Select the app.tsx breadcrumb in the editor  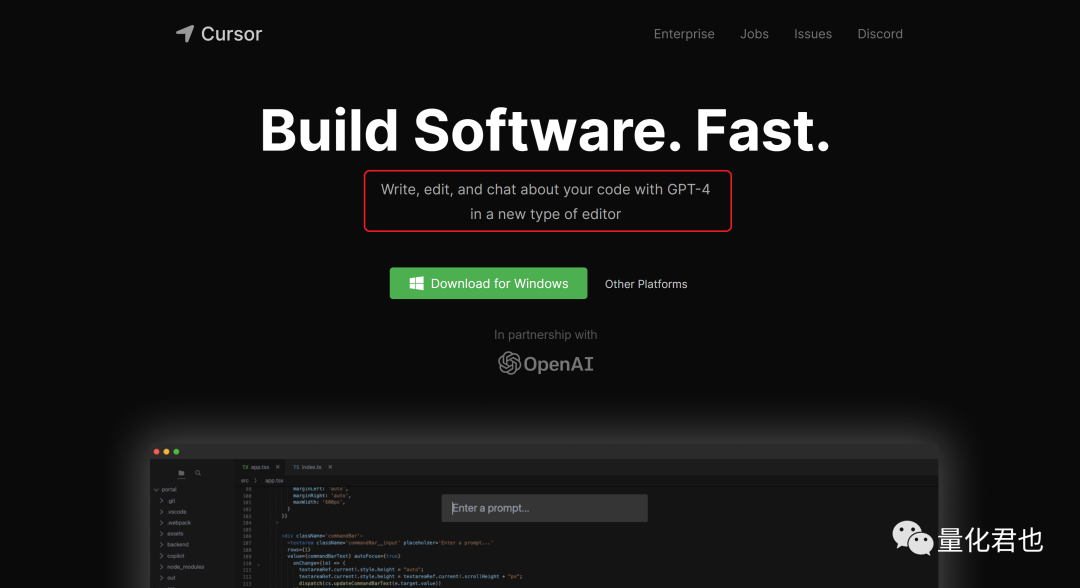tap(274, 481)
